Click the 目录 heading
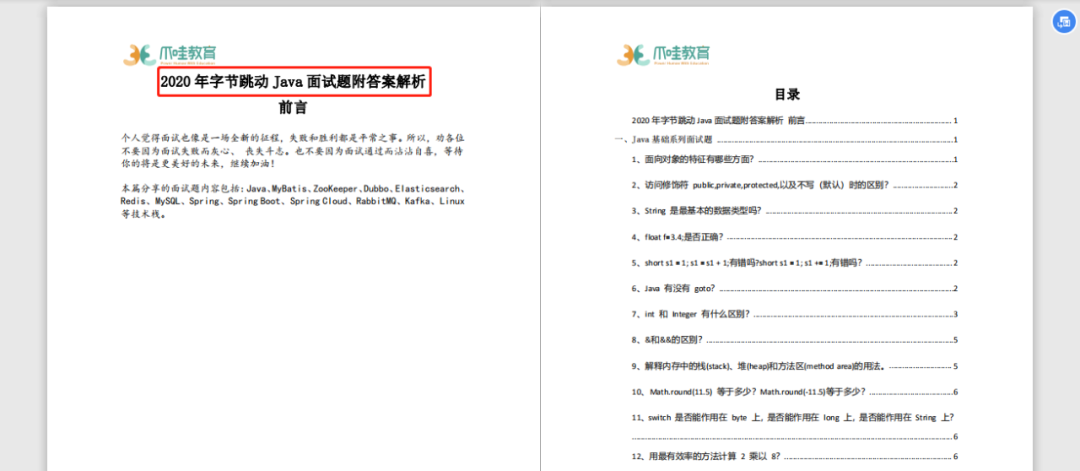 (787, 94)
